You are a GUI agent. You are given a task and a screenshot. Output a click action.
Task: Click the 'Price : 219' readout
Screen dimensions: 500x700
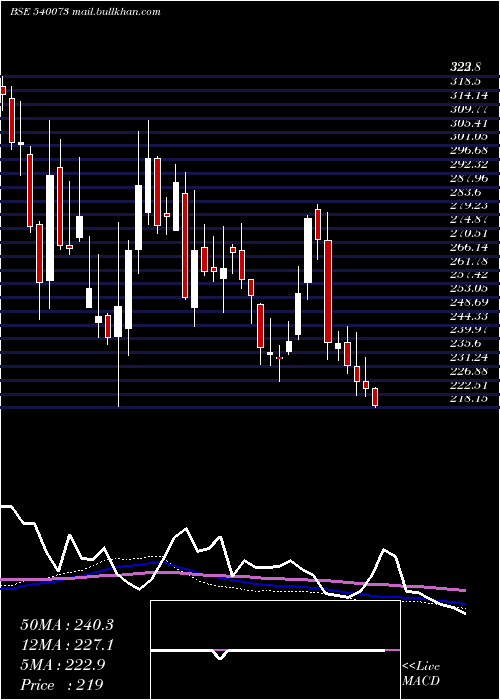[x=62, y=684]
